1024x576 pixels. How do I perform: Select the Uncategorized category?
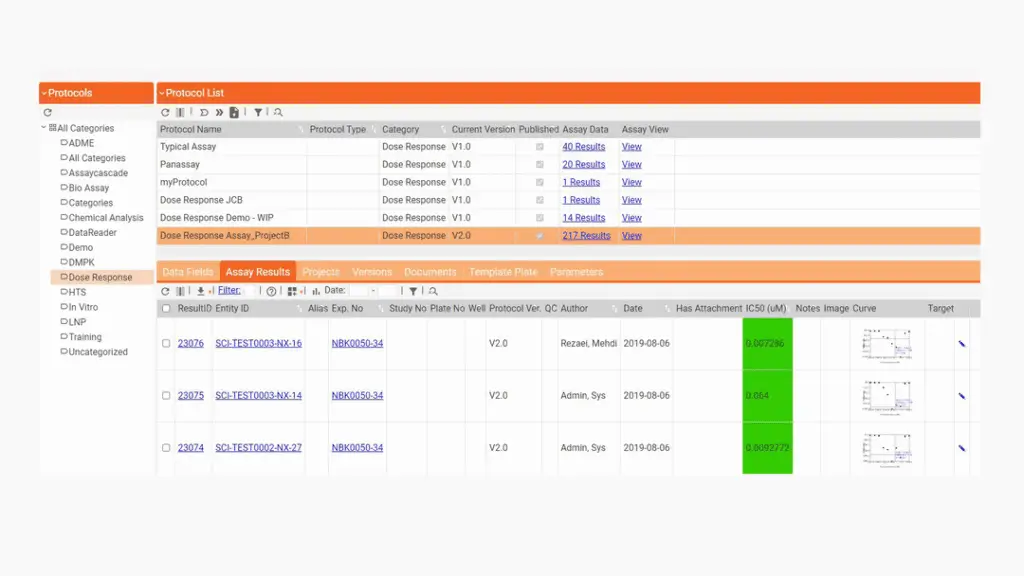[x=94, y=352]
